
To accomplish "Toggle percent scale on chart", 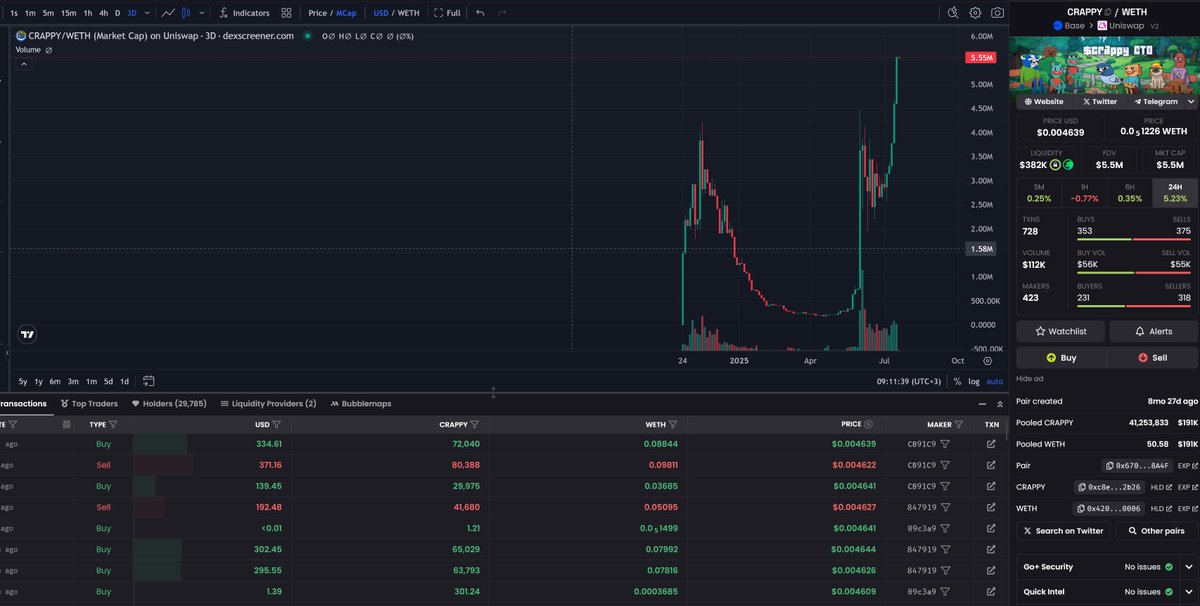I will point(957,381).
